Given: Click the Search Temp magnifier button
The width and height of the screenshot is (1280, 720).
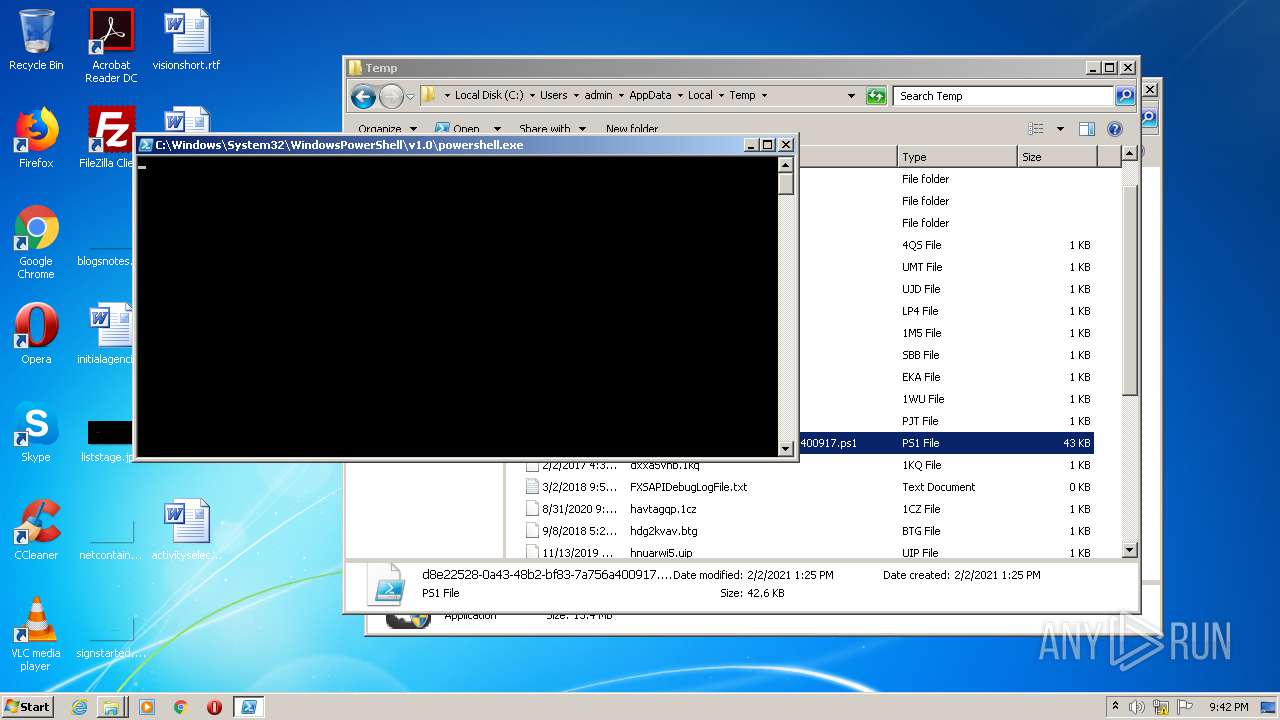Looking at the screenshot, I should click(1125, 96).
